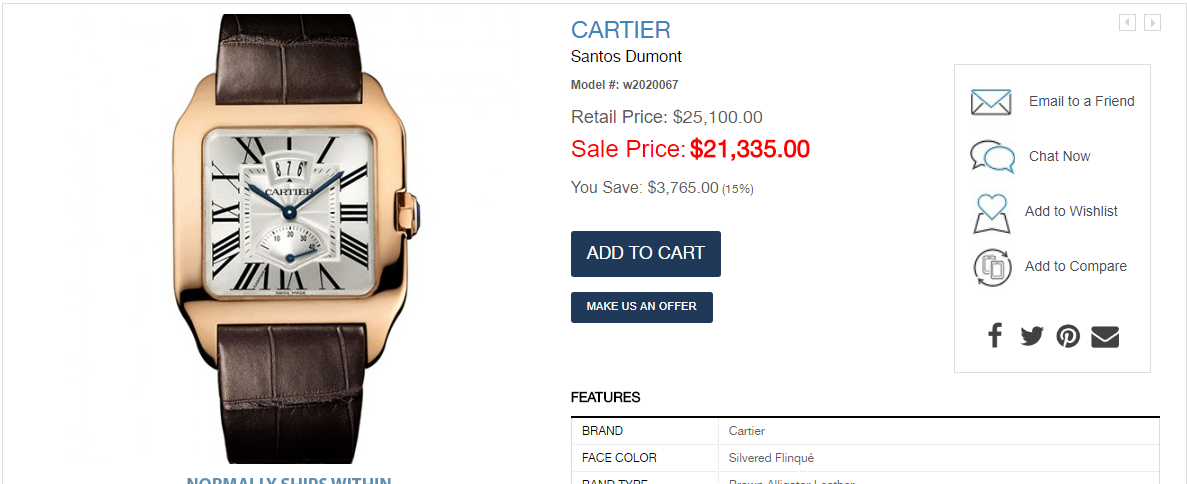Image resolution: width=1187 pixels, height=484 pixels.
Task: Click Make Us An Offer button
Action: click(x=641, y=307)
